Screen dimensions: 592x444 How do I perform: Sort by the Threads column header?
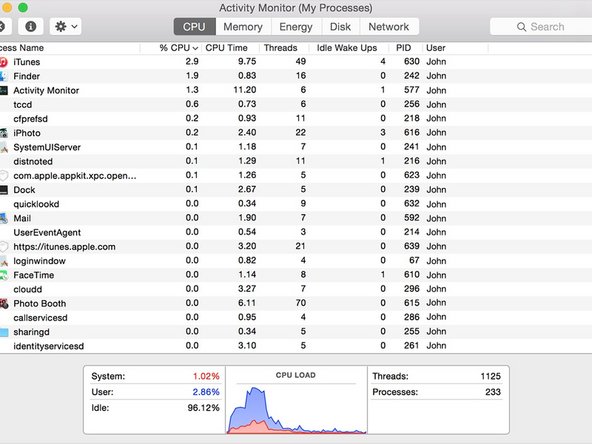pos(281,48)
